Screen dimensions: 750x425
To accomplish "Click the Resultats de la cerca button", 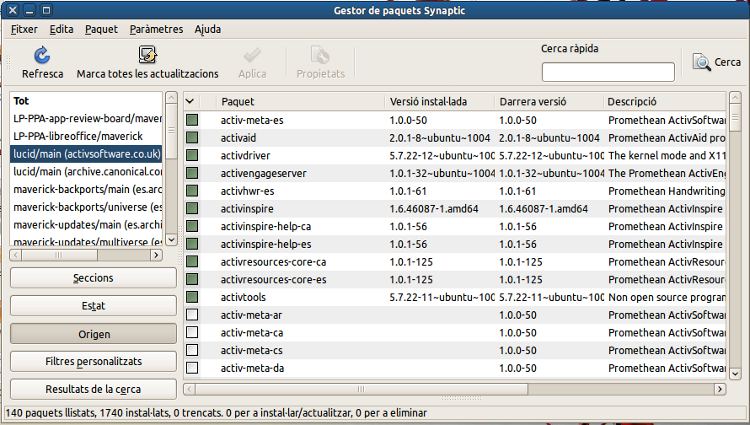I will (93, 389).
